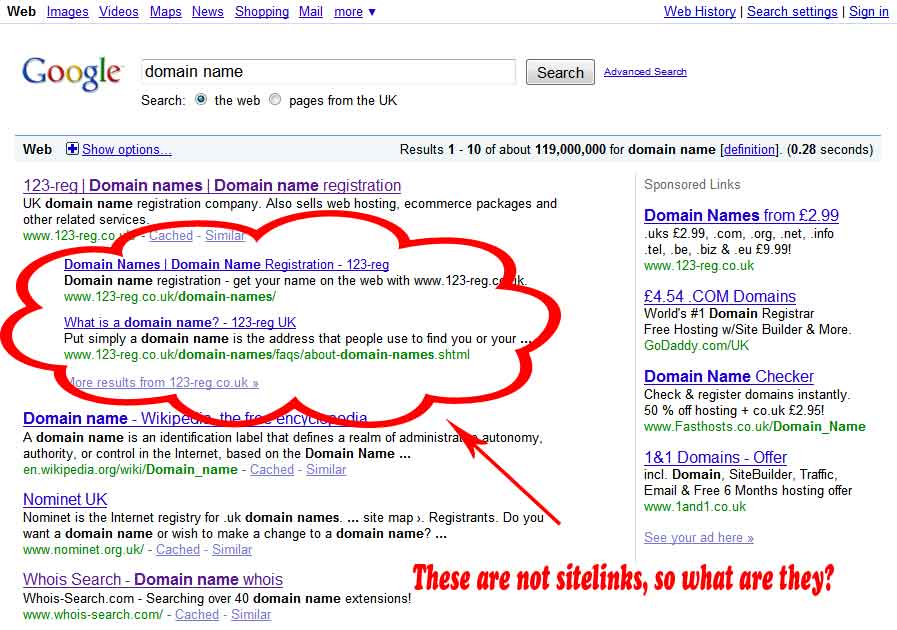Click www.123-reg.co.uk/domain-names/ URL text
897x630 pixels.
pos(170,296)
